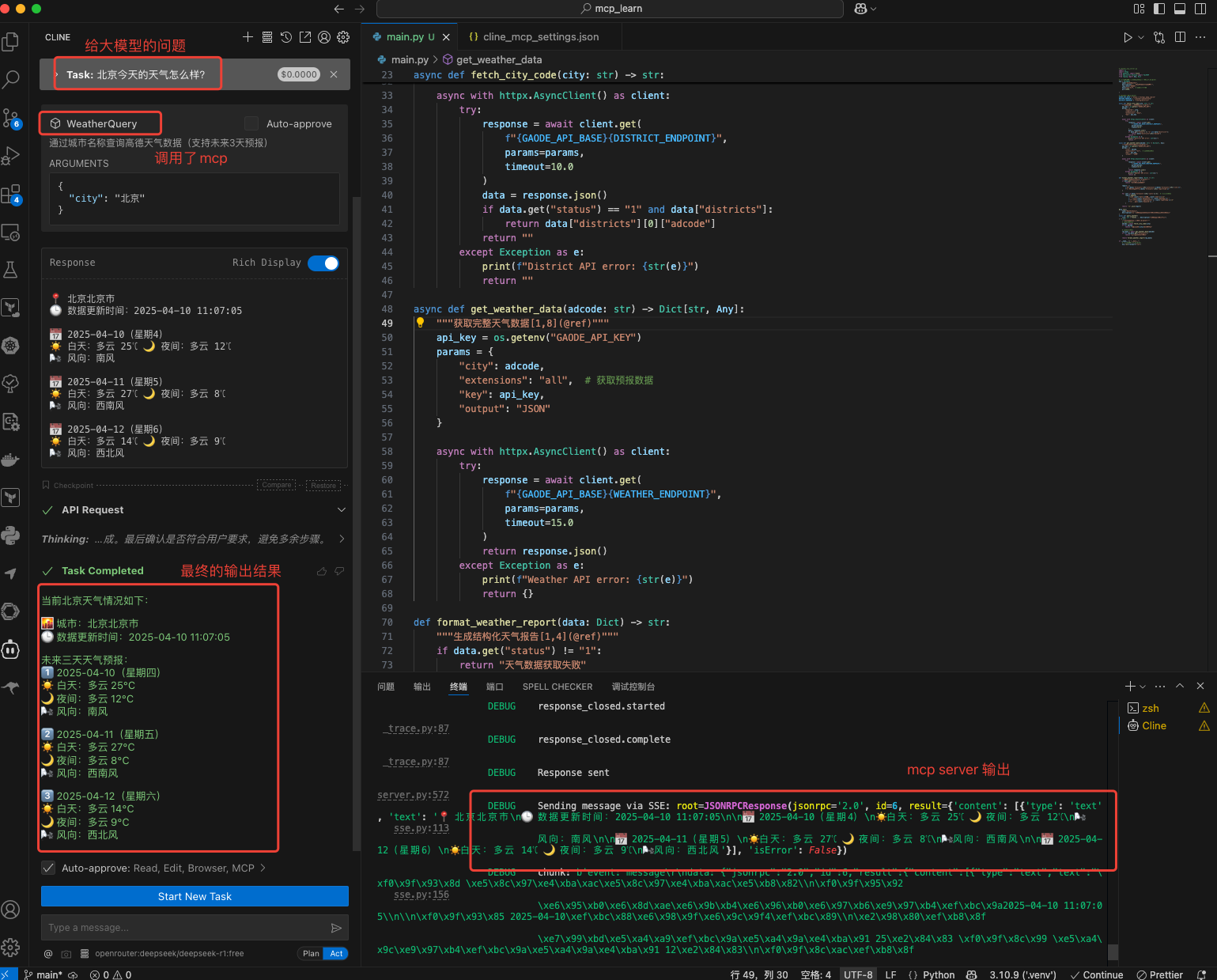Split the editor to the right
This screenshot has height=980, width=1217.
click(x=1180, y=37)
